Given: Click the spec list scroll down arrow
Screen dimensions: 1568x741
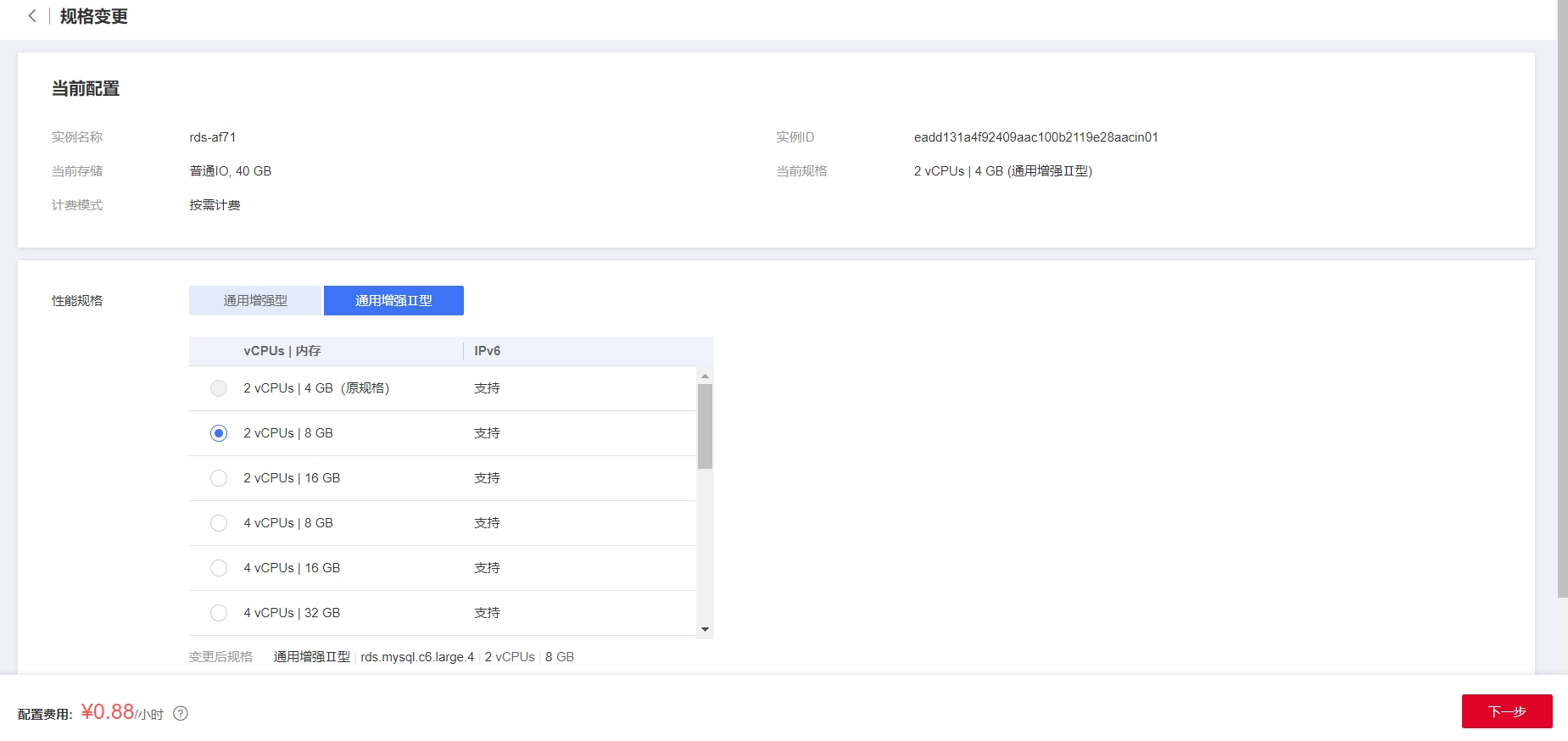Looking at the screenshot, I should [x=705, y=629].
